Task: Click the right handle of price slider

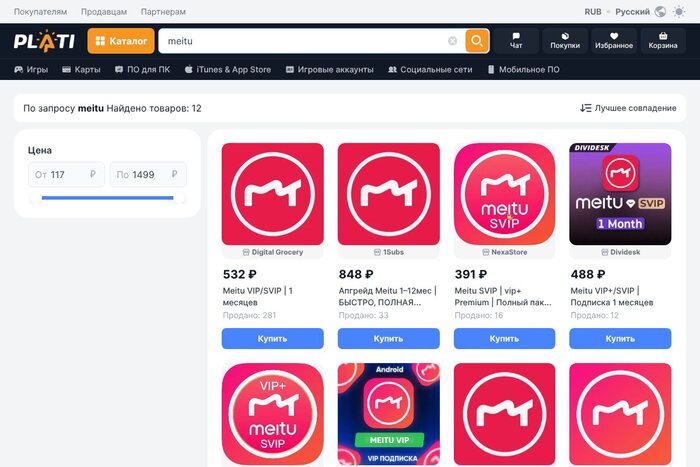Action: coord(179,198)
